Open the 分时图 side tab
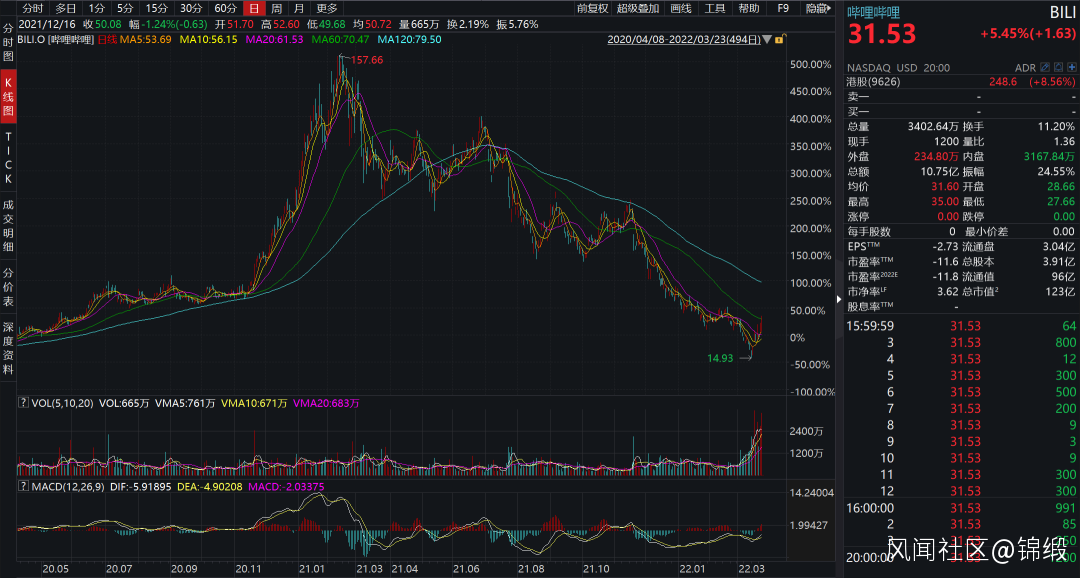 point(8,42)
